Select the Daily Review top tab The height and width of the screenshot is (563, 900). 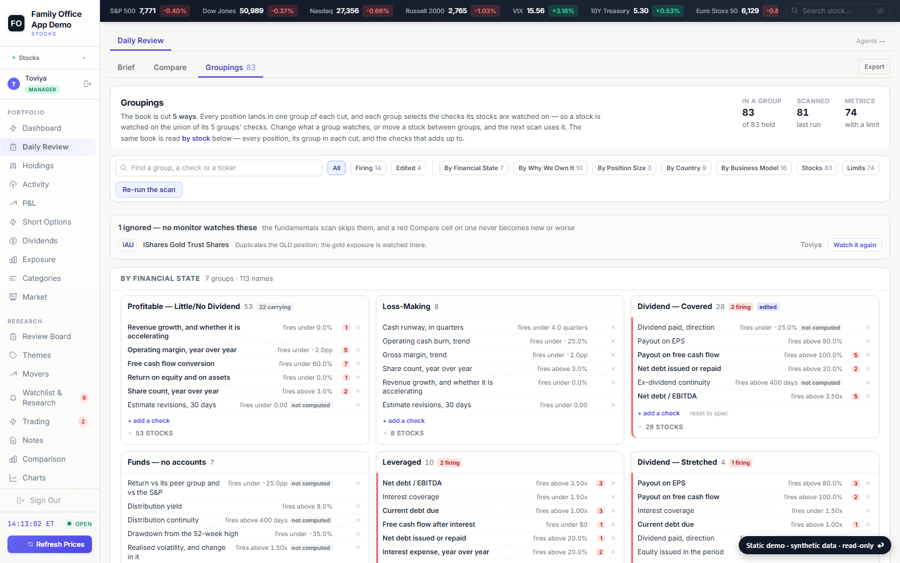(140, 41)
